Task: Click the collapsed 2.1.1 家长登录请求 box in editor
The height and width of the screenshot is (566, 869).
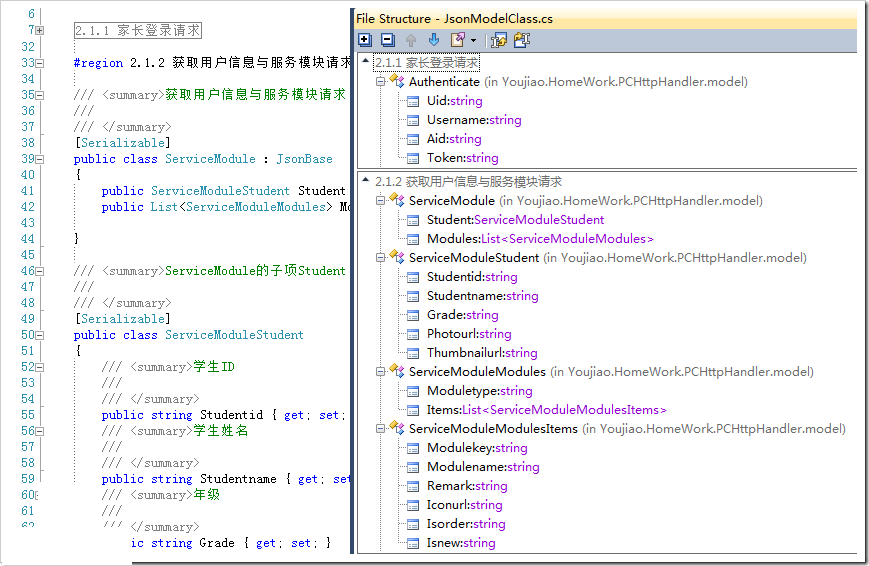Action: tap(138, 30)
